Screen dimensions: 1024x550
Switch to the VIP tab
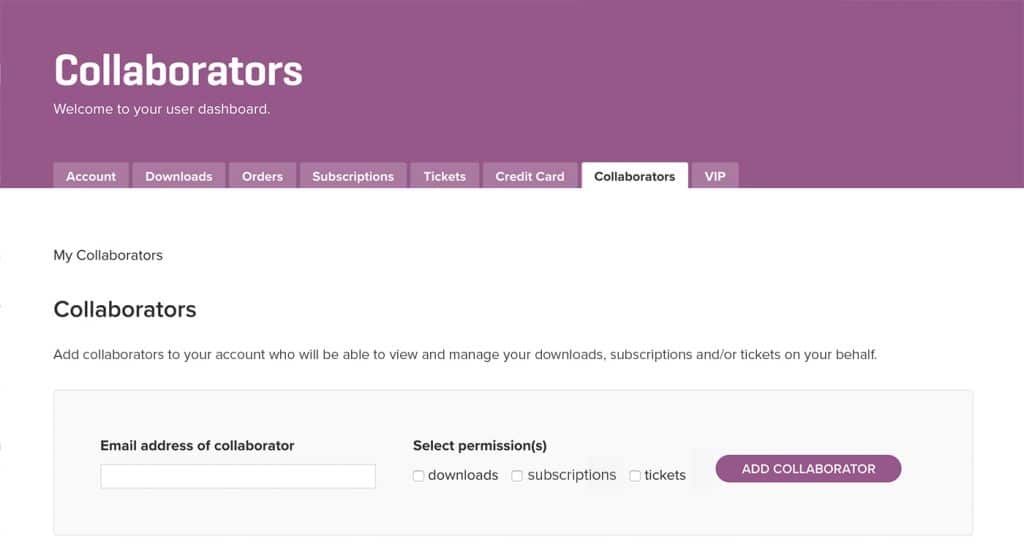click(715, 176)
